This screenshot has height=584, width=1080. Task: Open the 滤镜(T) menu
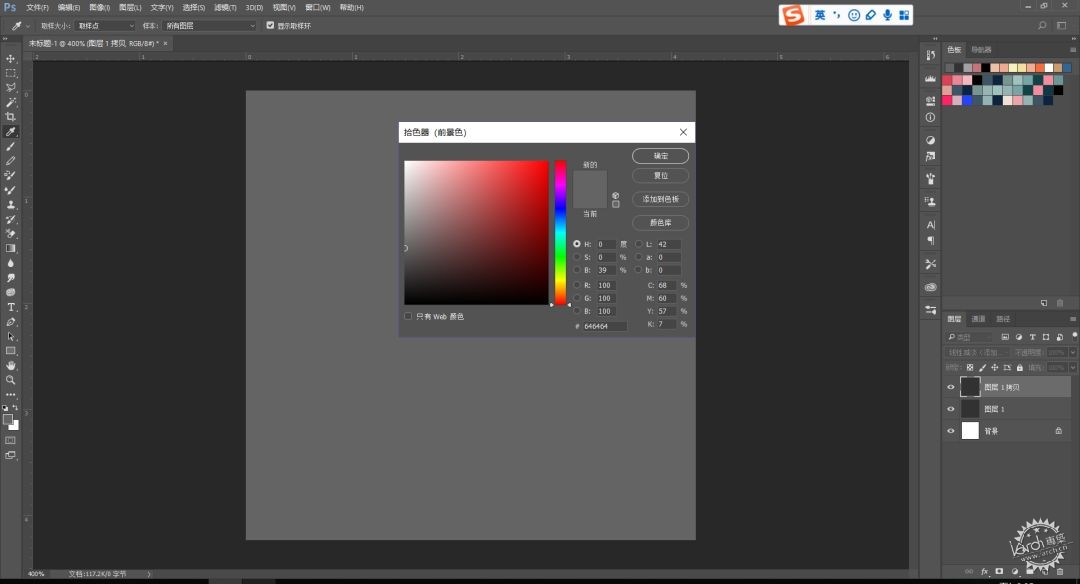tap(225, 8)
